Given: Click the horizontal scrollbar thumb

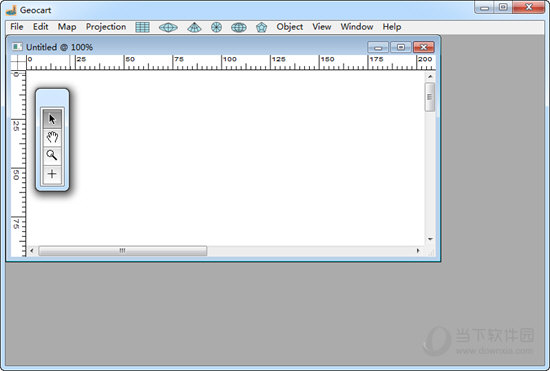Looking at the screenshot, I should [122, 250].
